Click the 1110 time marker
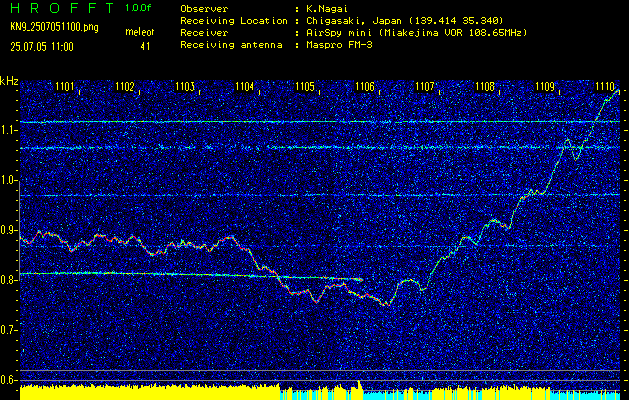Screen dimensions: 629x400 605,86
